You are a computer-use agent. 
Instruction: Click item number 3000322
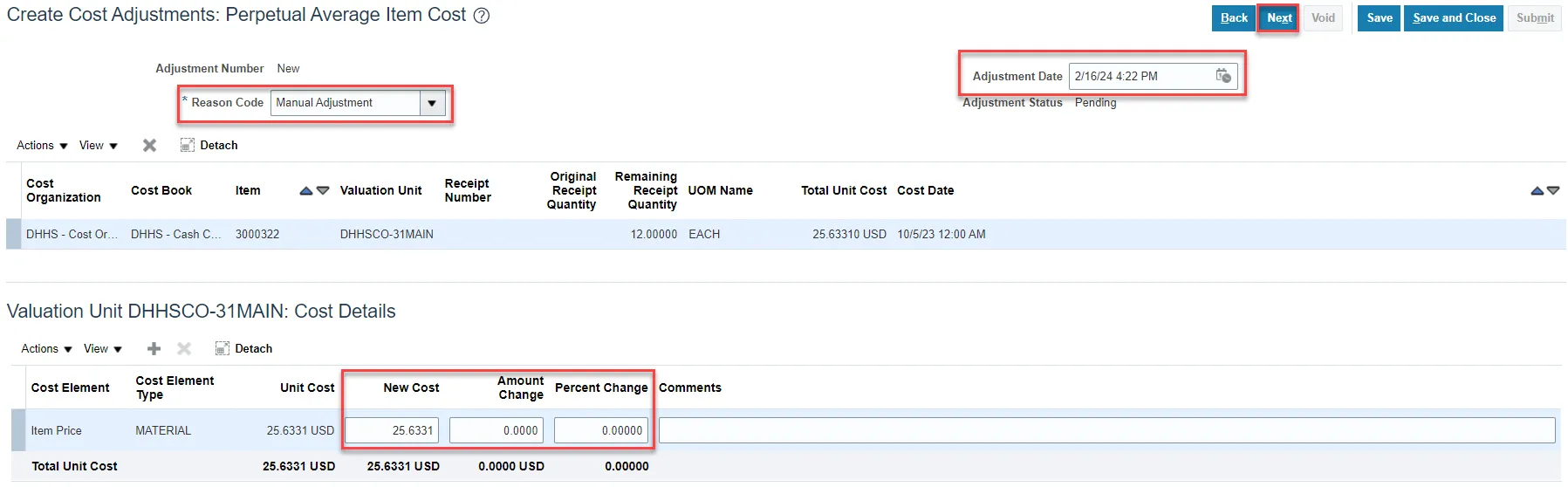(x=257, y=234)
